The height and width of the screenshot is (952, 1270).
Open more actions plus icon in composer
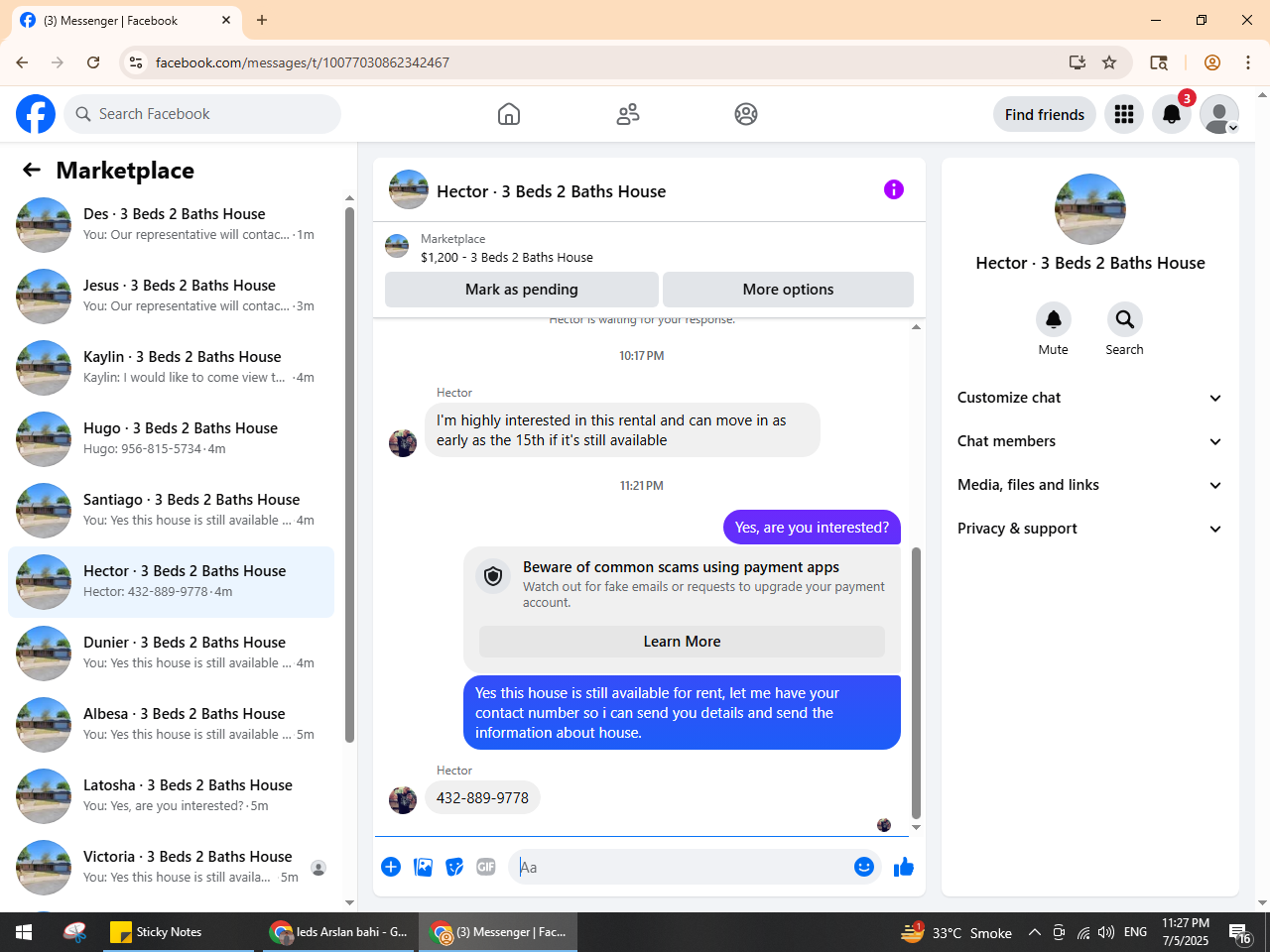tap(391, 867)
